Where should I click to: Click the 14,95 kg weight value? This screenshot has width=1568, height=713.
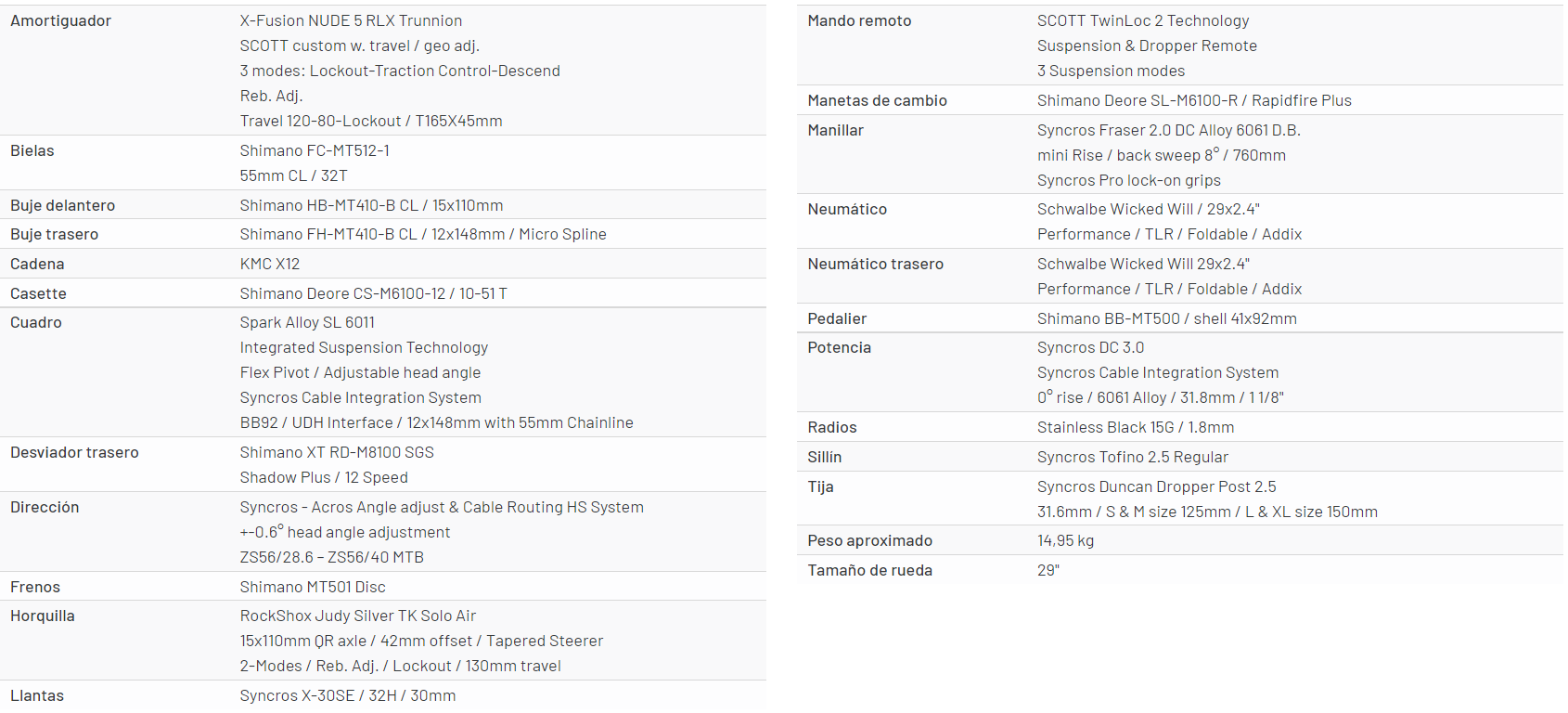1065,540
